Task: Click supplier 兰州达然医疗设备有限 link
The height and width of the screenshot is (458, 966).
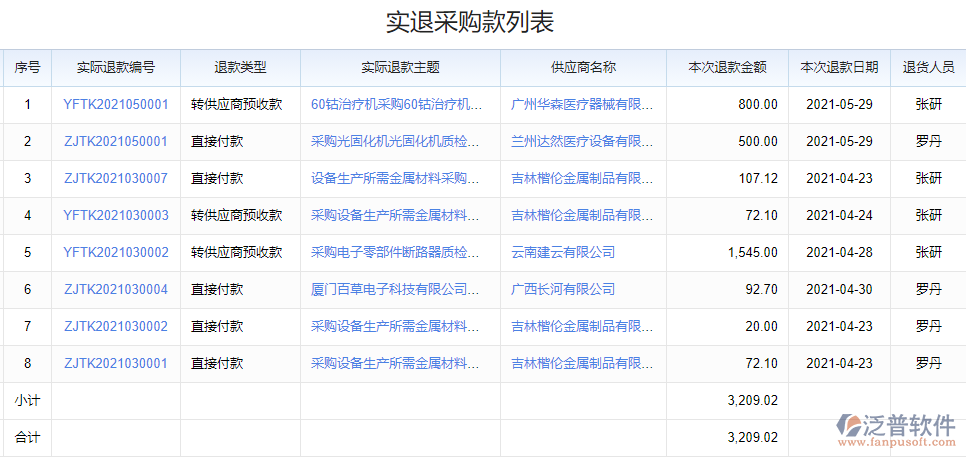Action: point(582,141)
